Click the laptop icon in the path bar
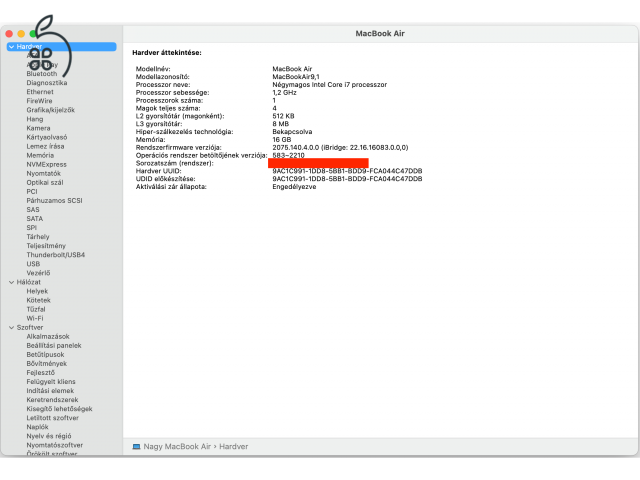The width and height of the screenshot is (640, 480). (x=136, y=447)
